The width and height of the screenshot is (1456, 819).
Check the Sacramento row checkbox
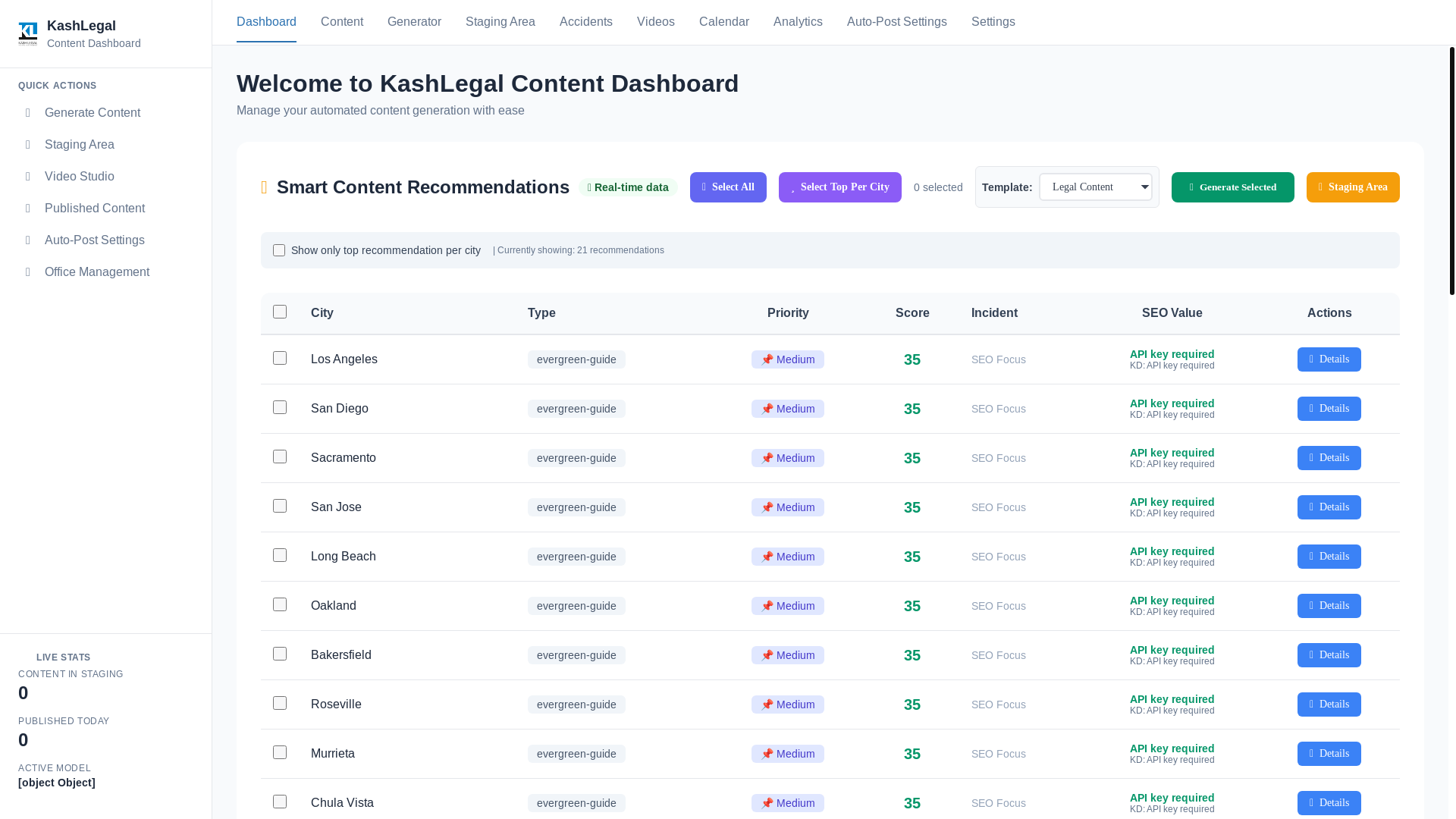[280, 457]
